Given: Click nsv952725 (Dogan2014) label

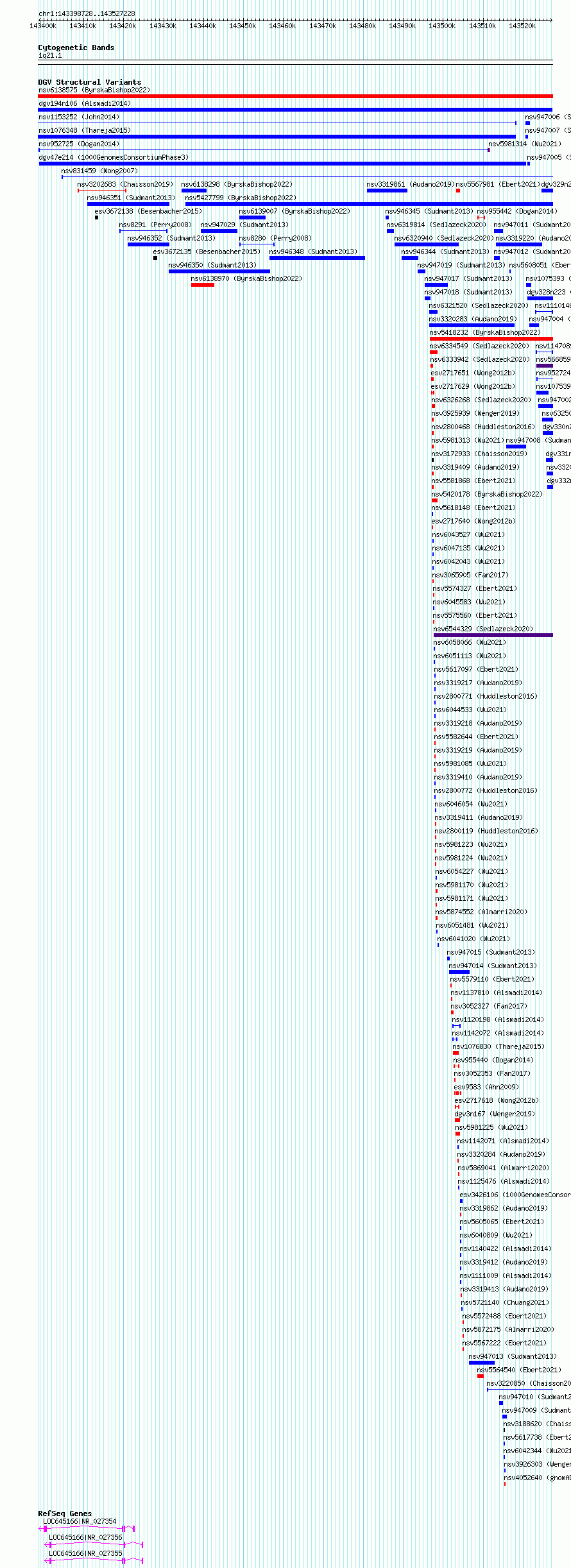Looking at the screenshot, I should pyautogui.click(x=78, y=144).
